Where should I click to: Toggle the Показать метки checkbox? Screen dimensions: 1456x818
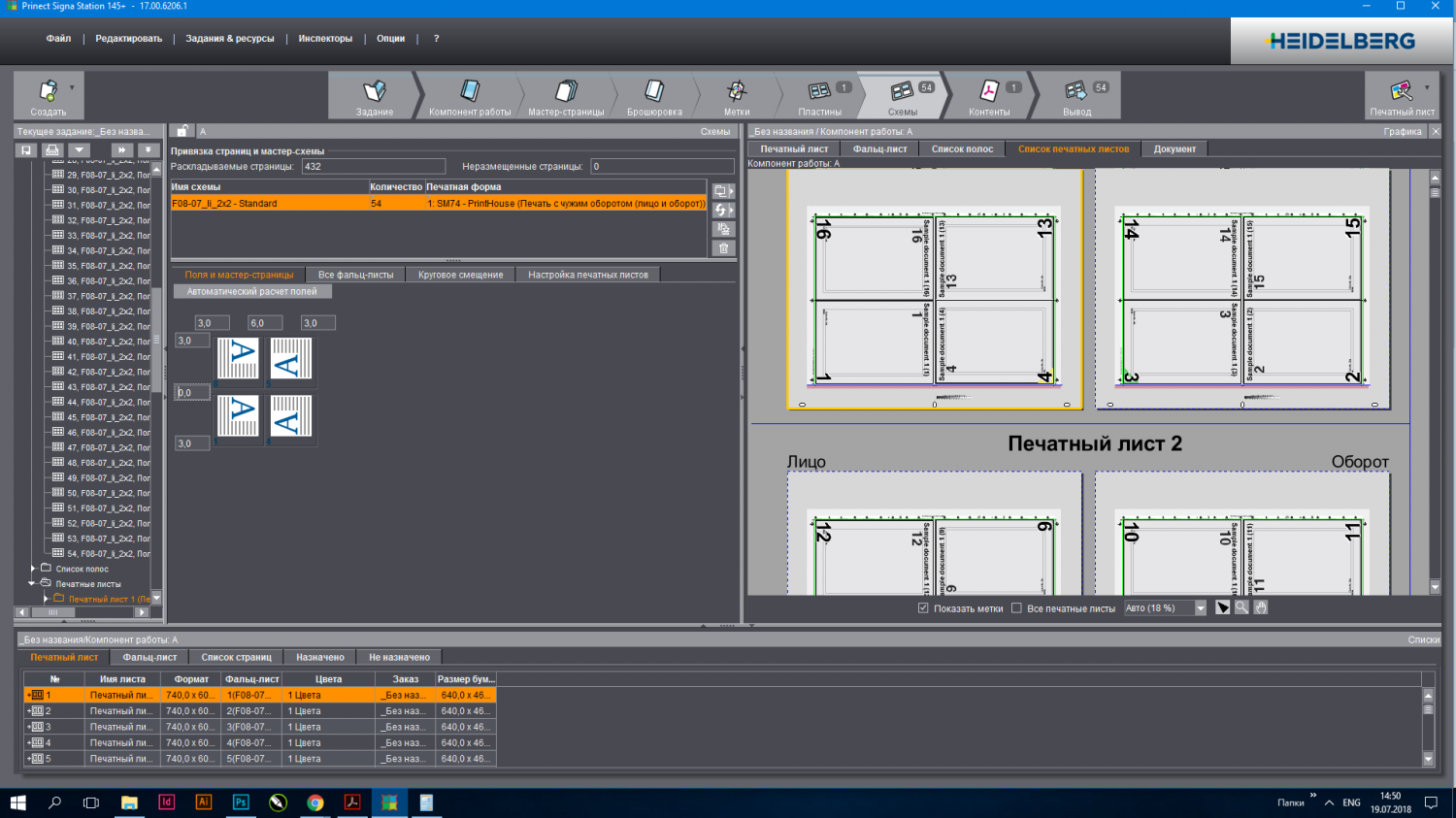click(x=923, y=608)
